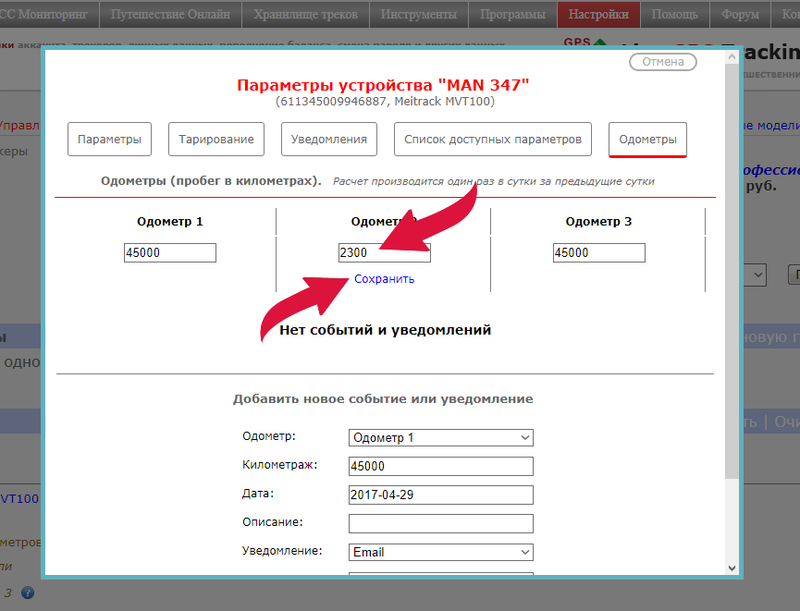Focus the Одометр 1 value field
Screen dimensions: 800x611
click(x=170, y=253)
